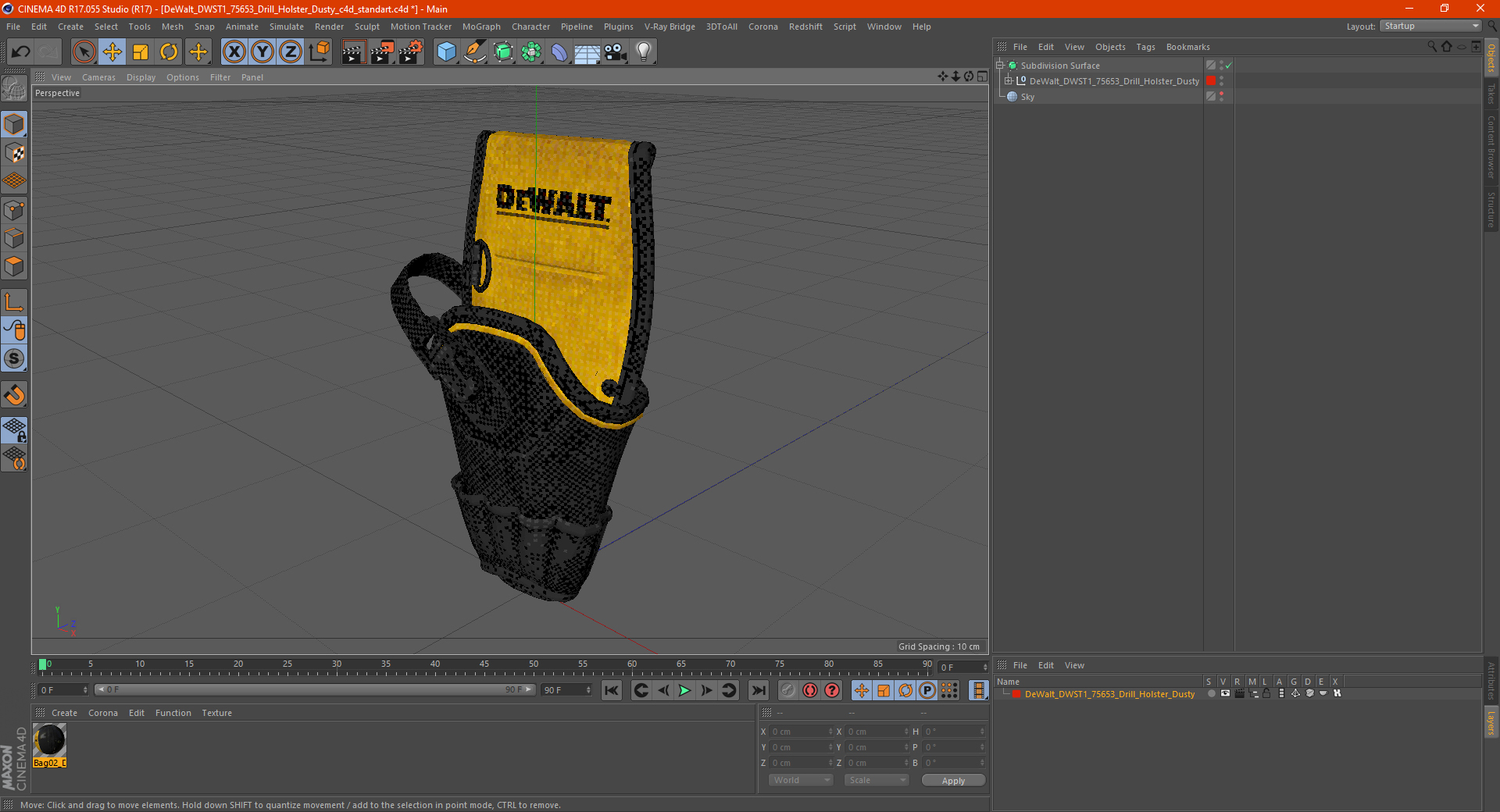Activate the Scale tool icon
The image size is (1500, 812).
(141, 52)
